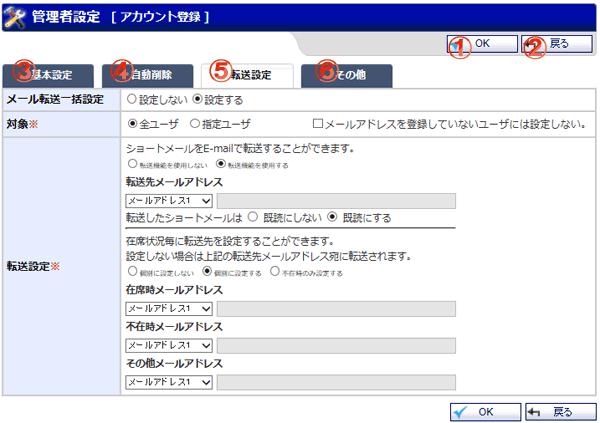Click the 転送設定 row label in the left column
600x423 pixels.
[33, 266]
